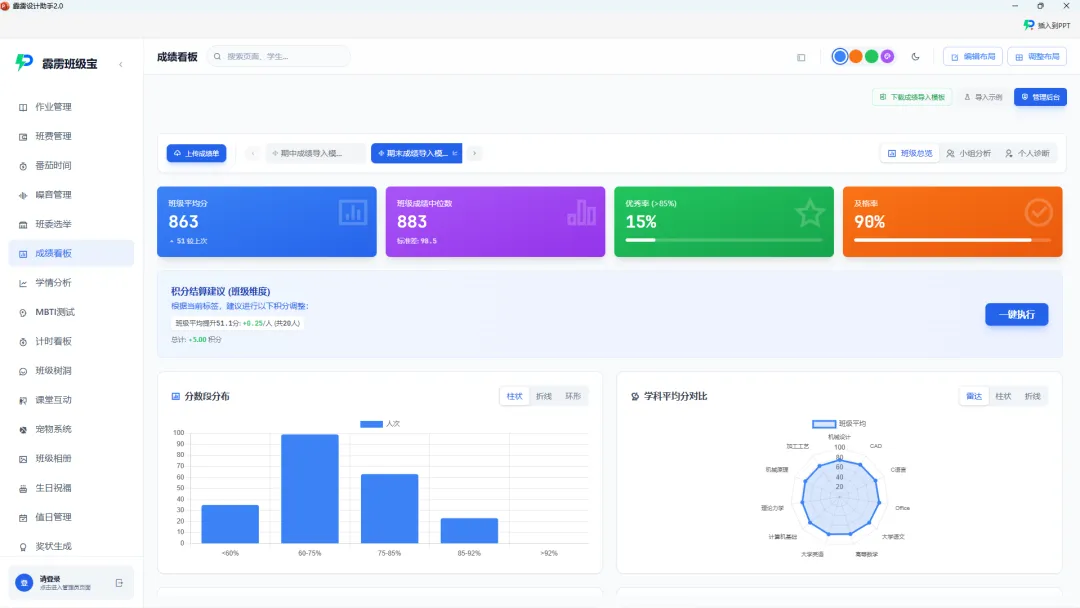Click the left arrow before the 期中成绩 tab
Viewport: 1080px width, 608px height.
[253, 153]
